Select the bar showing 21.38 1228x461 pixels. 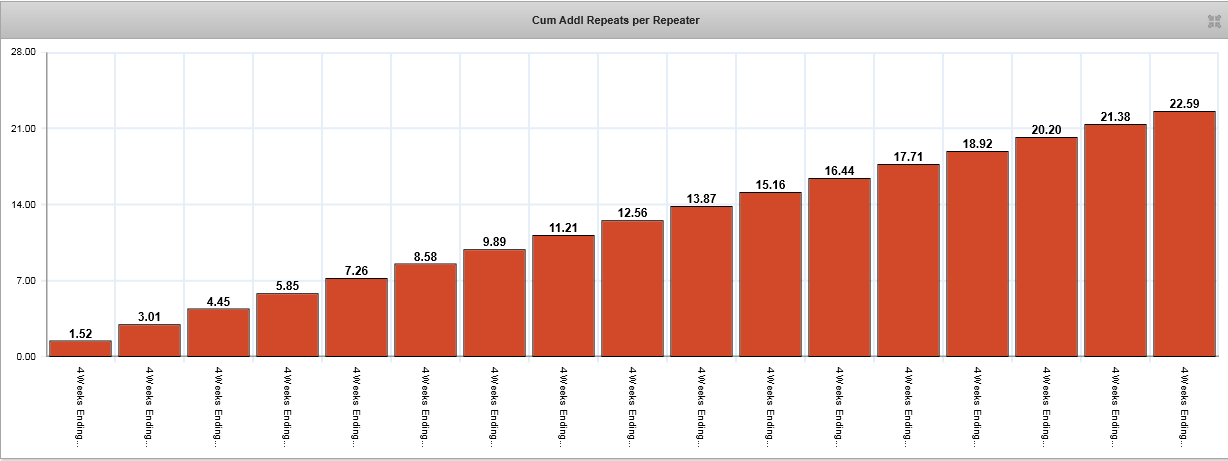tap(1115, 240)
